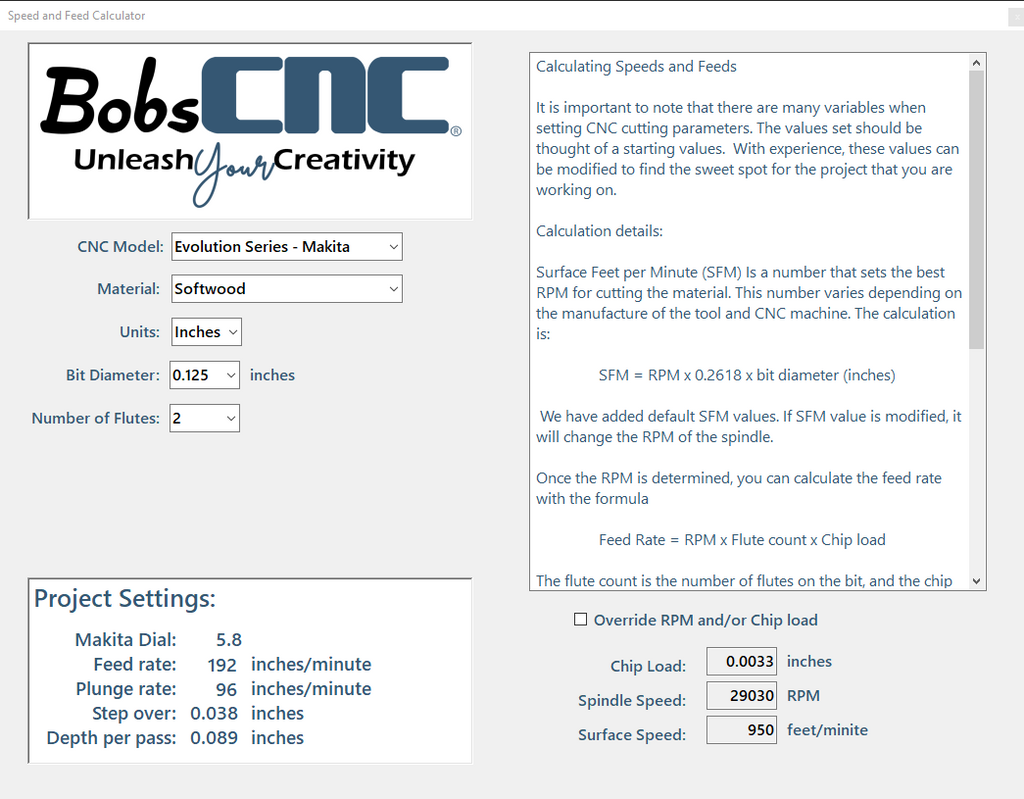The height and width of the screenshot is (799, 1024).
Task: Click the feet/minite unit label
Action: (x=827, y=730)
